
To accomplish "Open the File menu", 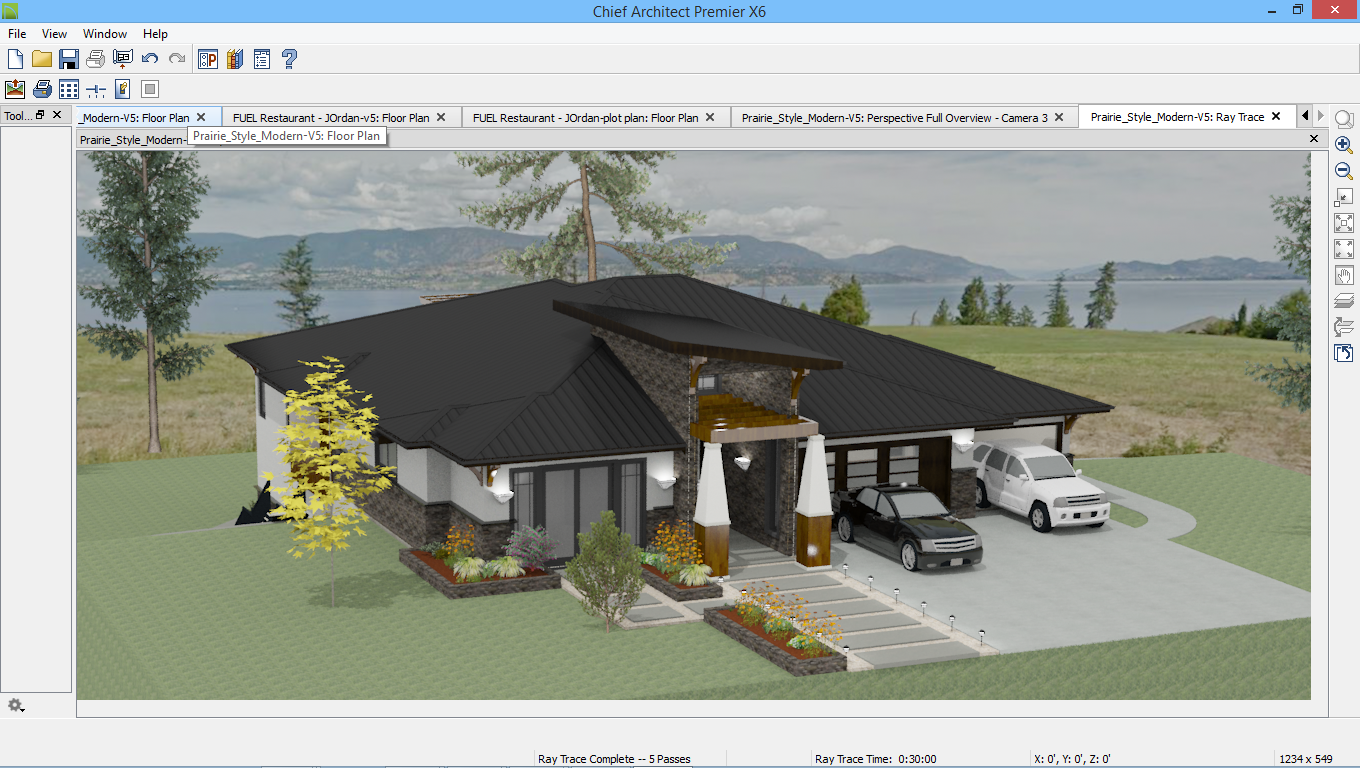I will 17,34.
